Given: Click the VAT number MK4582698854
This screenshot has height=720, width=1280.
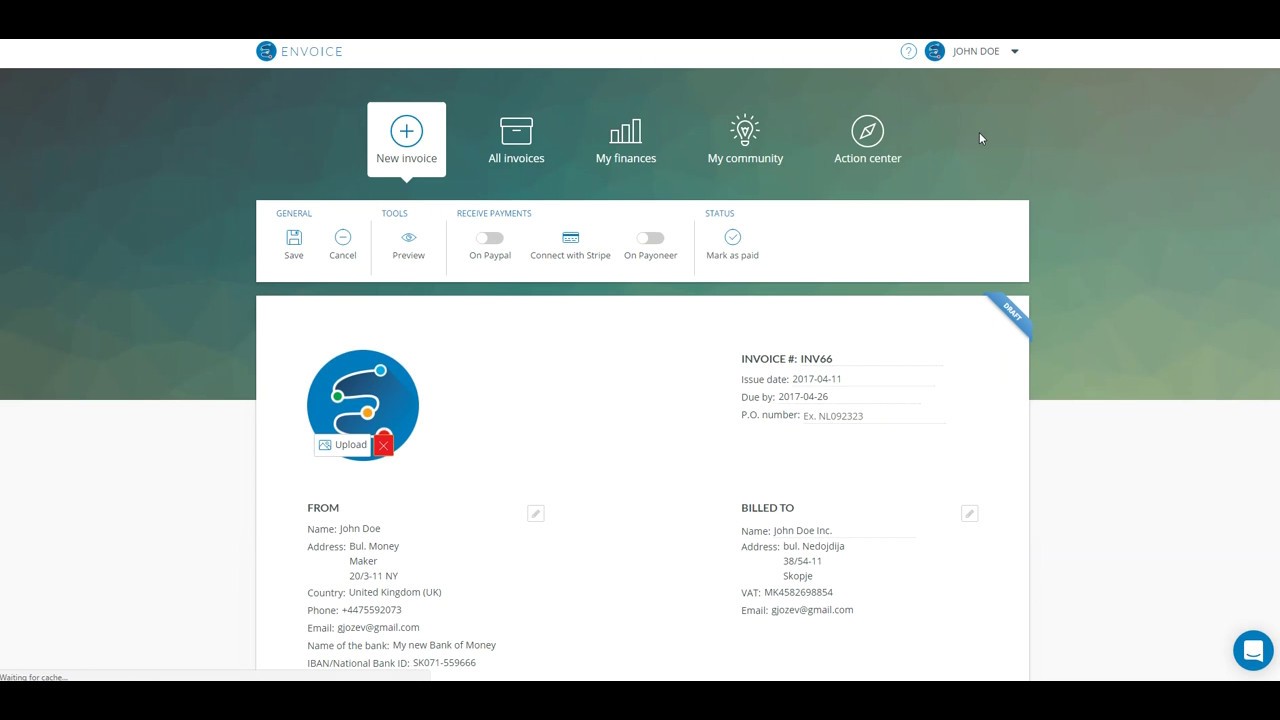Looking at the screenshot, I should (798, 592).
